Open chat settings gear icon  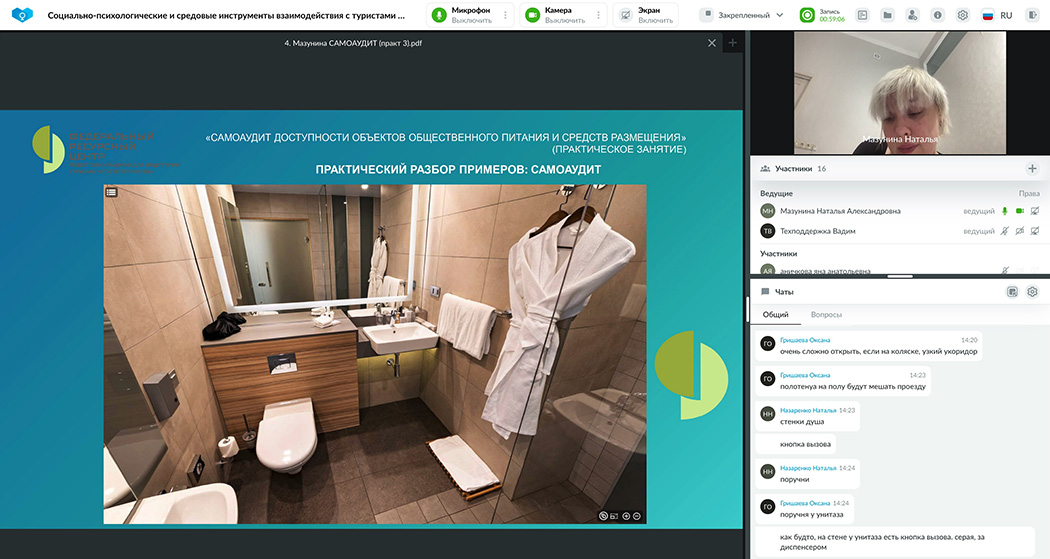[1032, 292]
